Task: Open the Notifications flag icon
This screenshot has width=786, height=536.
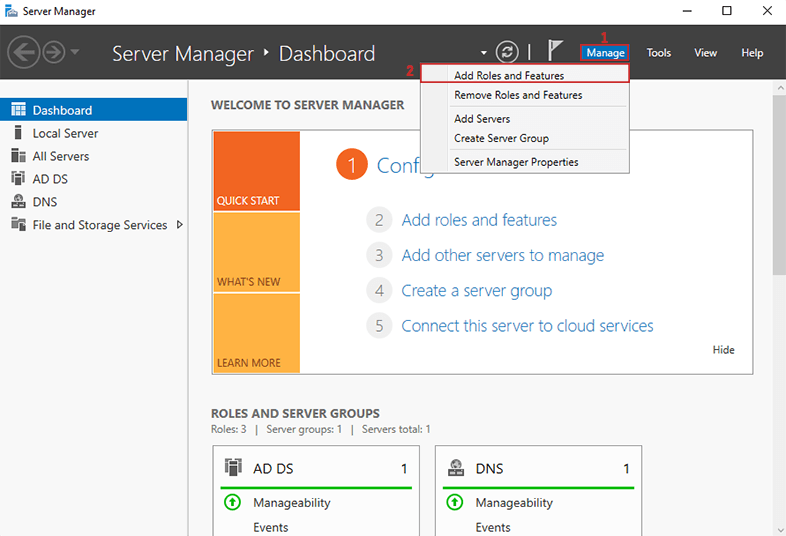Action: (x=555, y=50)
